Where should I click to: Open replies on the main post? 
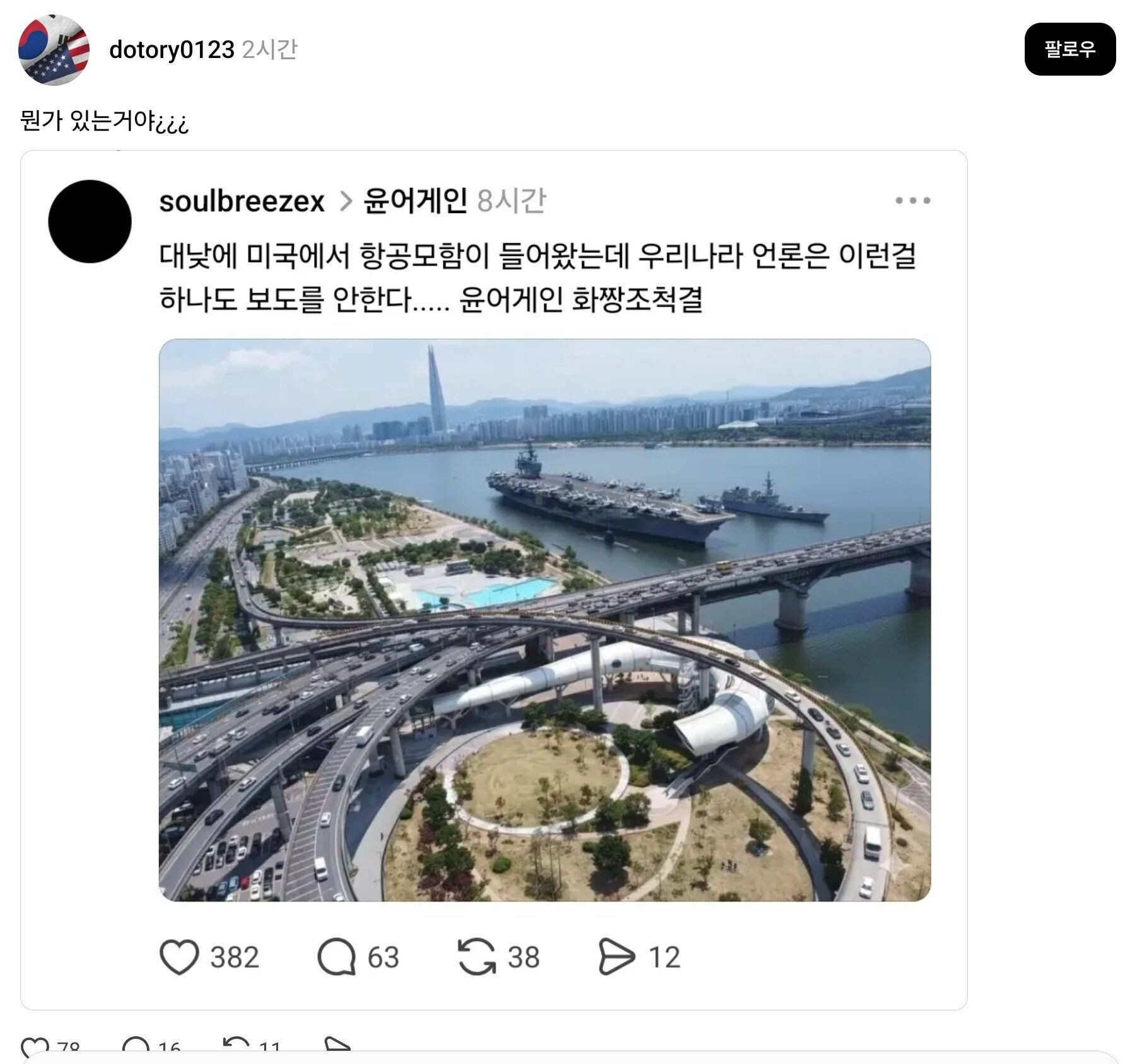pyautogui.click(x=135, y=1047)
